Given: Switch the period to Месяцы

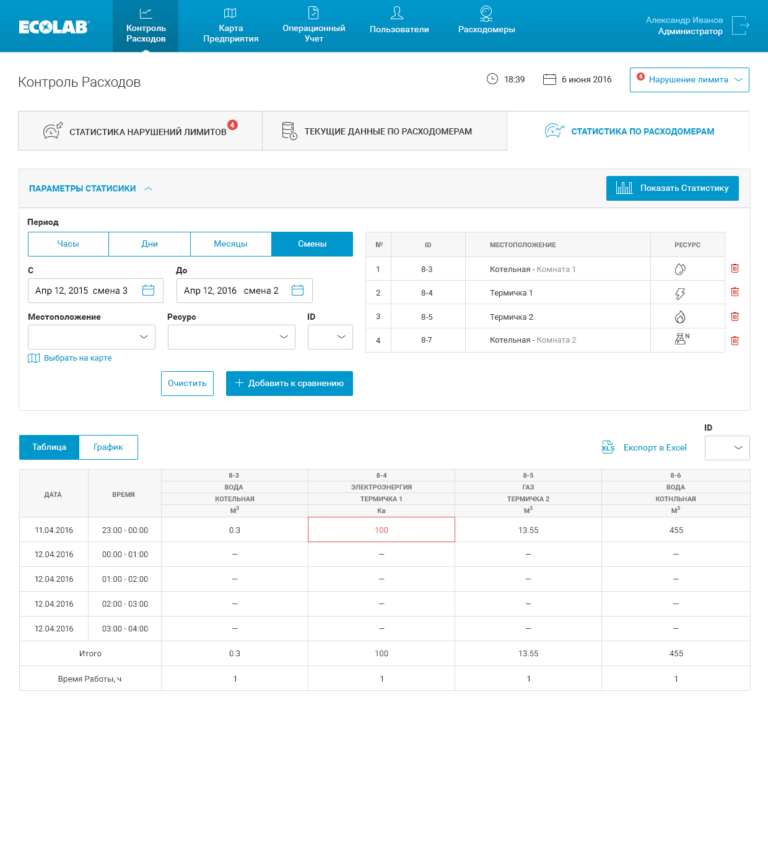Looking at the screenshot, I should click(x=231, y=244).
